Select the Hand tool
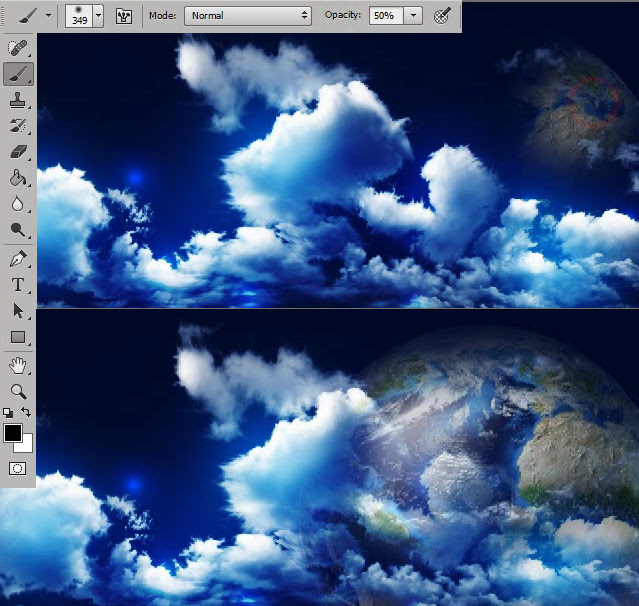The image size is (639, 606). coord(18,366)
